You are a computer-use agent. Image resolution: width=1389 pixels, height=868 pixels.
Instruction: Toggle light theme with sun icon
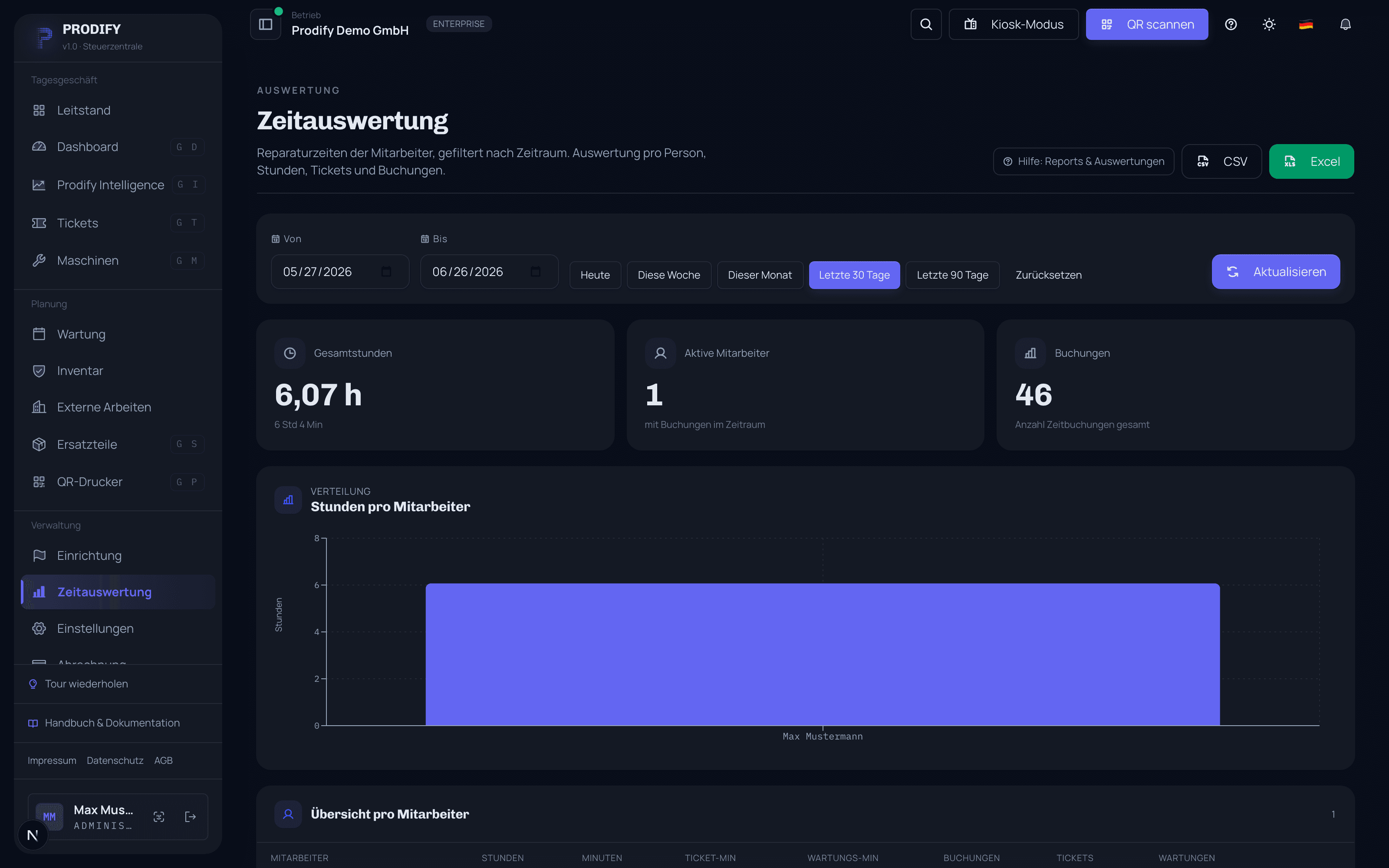pyautogui.click(x=1269, y=24)
